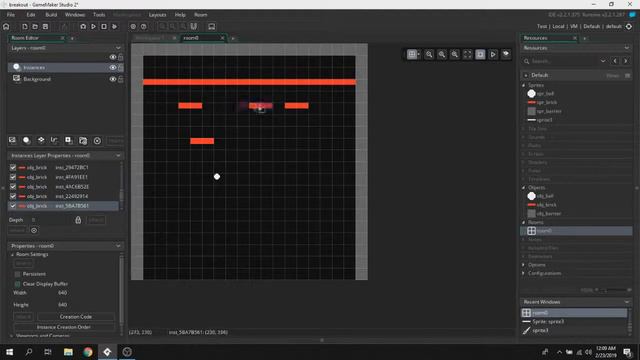This screenshot has width=640, height=360.
Task: Click the Creation Code button
Action: pyautogui.click(x=76, y=317)
